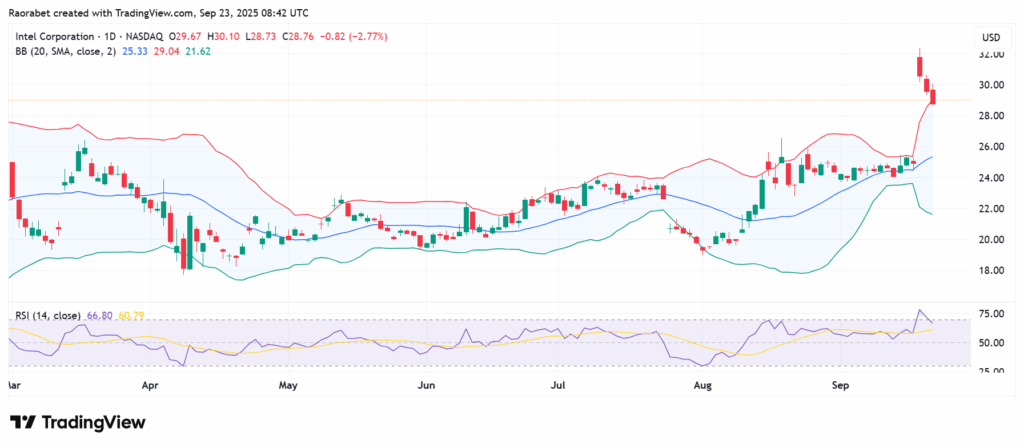Click the 32.00 price axis label
This screenshot has width=1024, height=448.
990,55
